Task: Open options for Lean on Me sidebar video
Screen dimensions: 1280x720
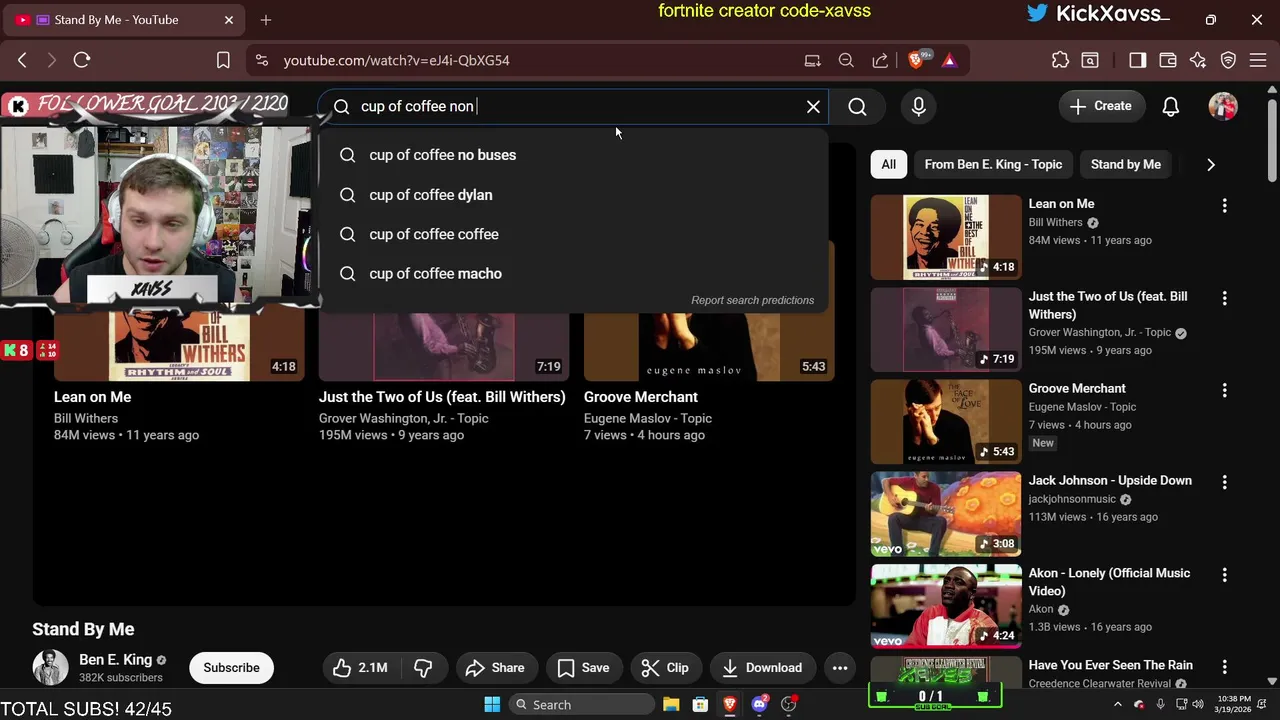Action: (1224, 205)
